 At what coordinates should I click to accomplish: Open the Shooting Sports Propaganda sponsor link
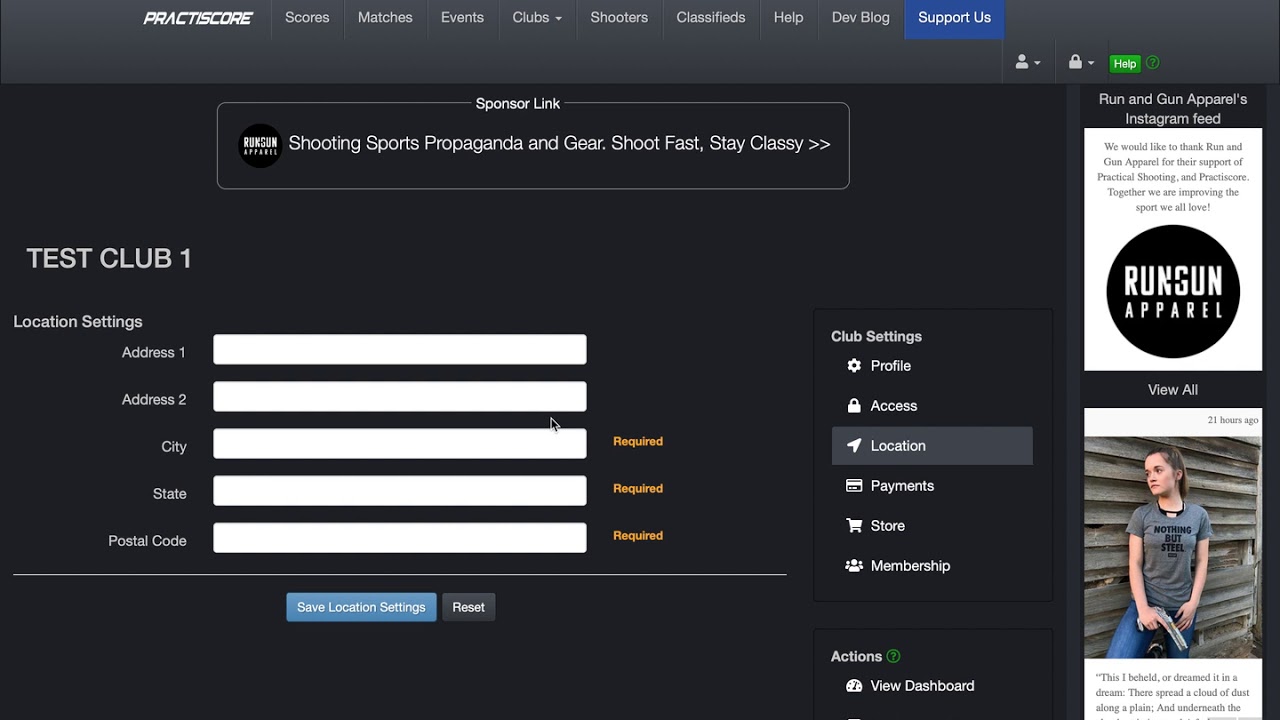[559, 144]
